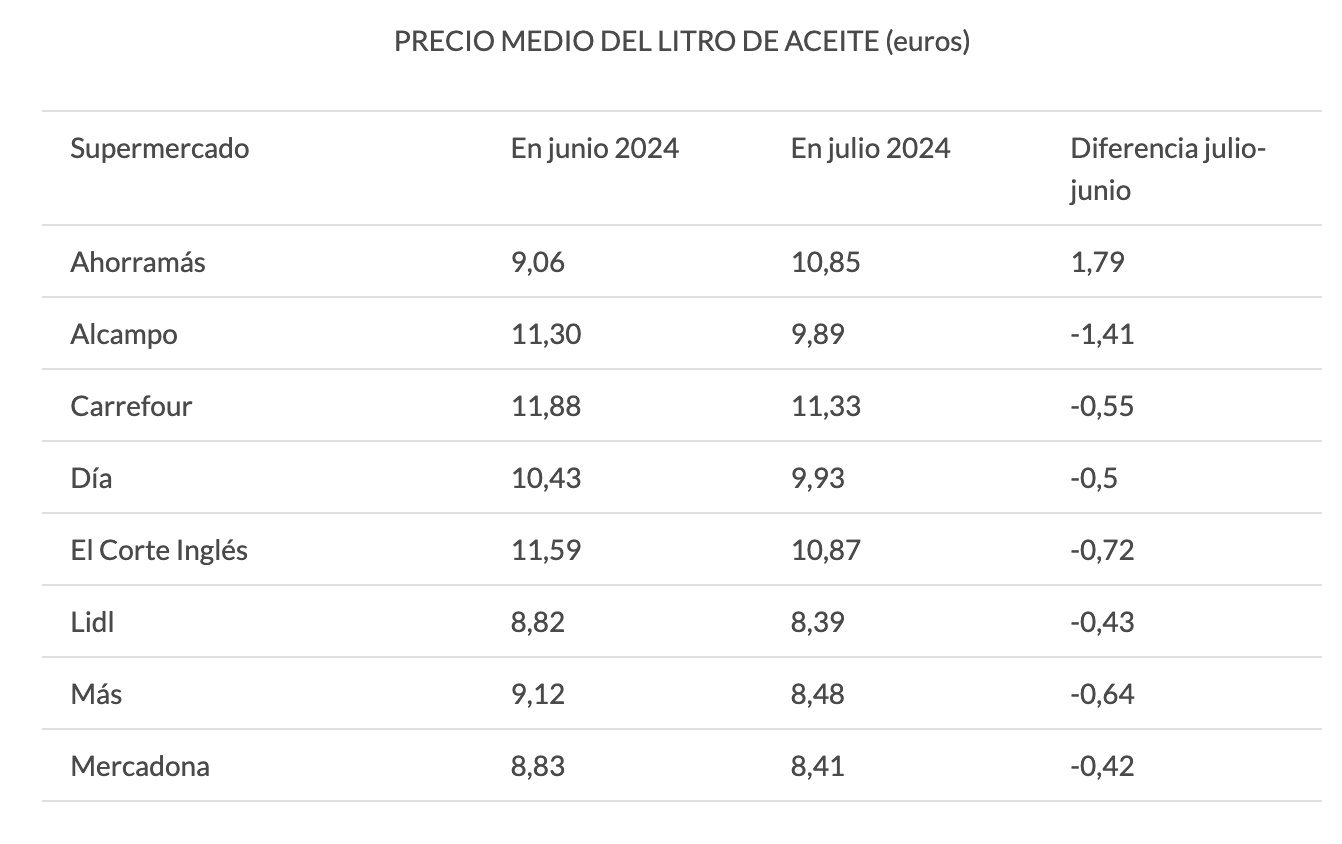
Task: Click Lidl July price 8,39
Action: click(x=817, y=622)
